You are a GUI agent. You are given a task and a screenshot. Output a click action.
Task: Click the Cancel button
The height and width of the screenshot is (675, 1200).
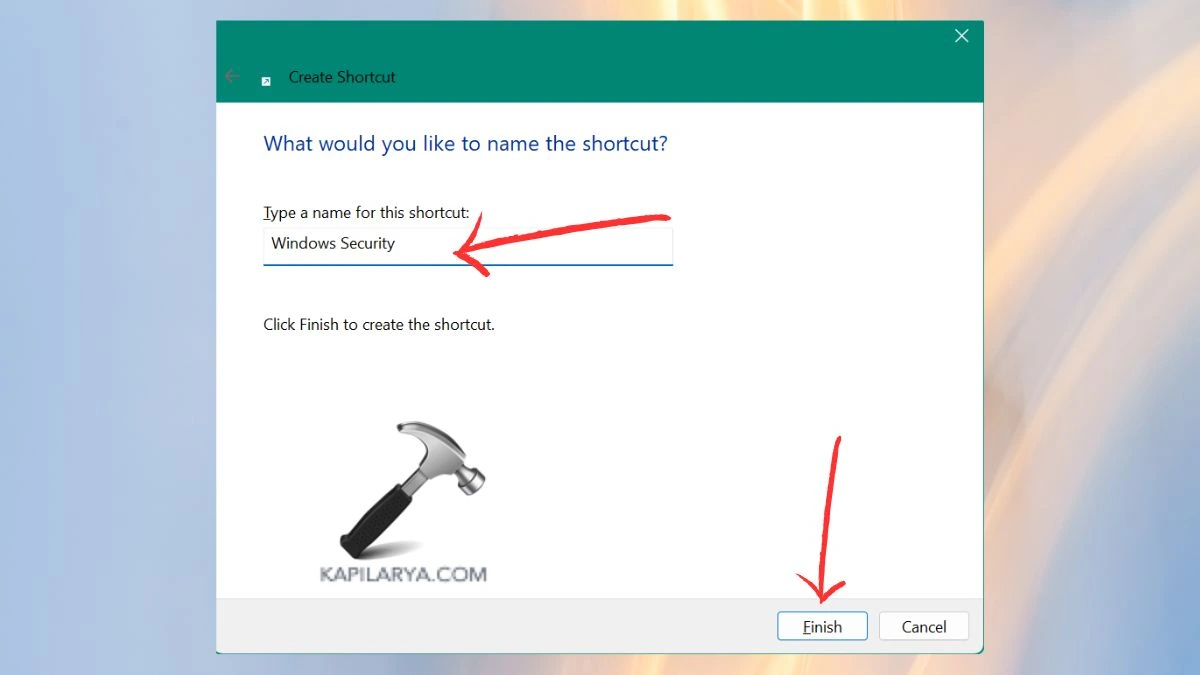pos(924,627)
